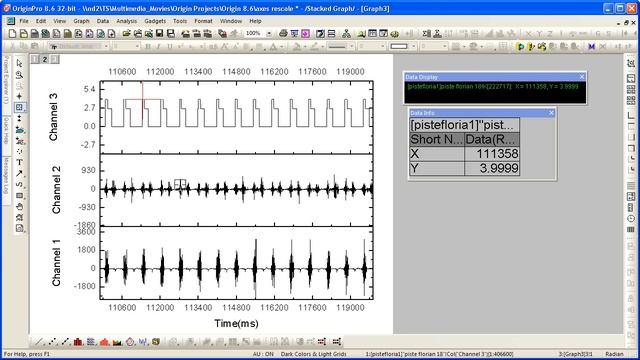Open the Gadgets menu
The image size is (640, 360).
(155, 21)
